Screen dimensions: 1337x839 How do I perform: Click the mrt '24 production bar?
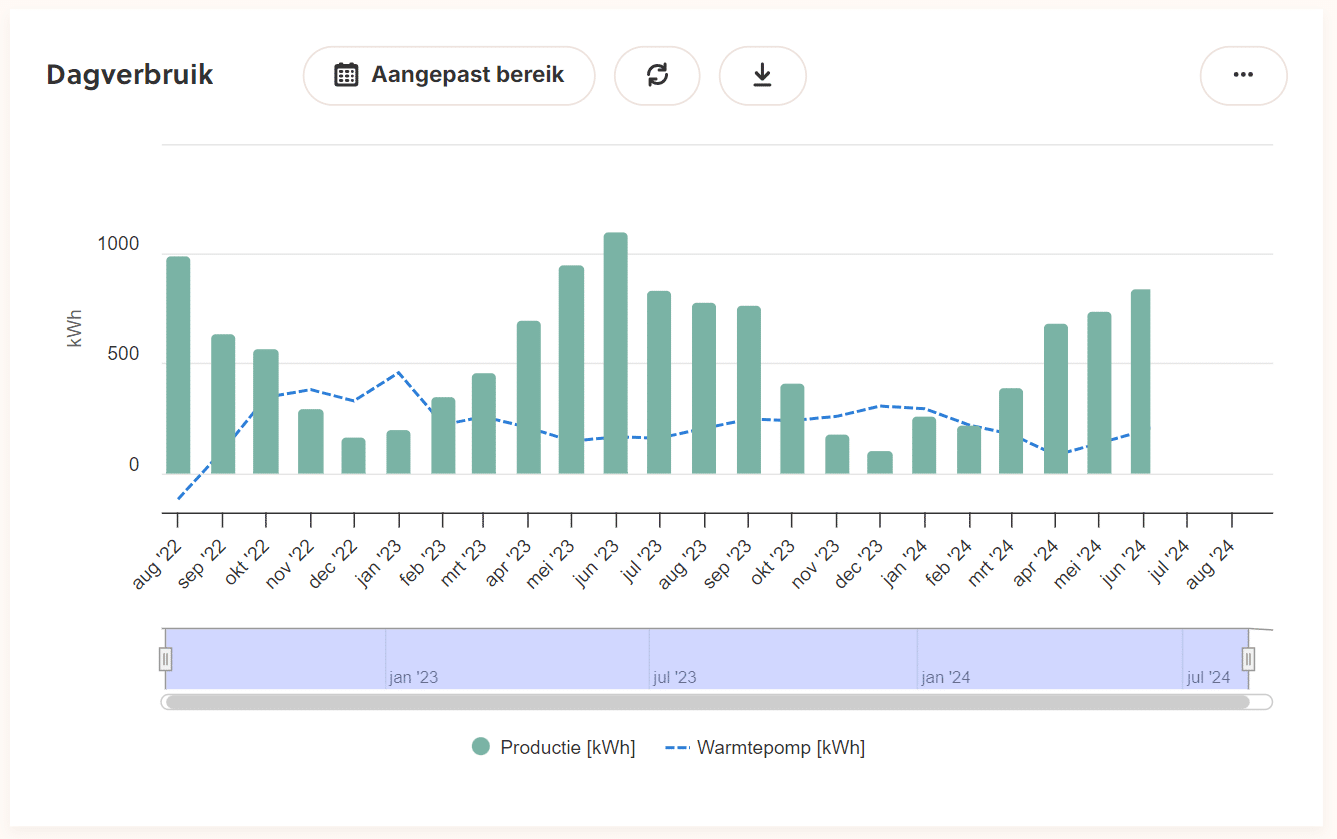(1011, 431)
